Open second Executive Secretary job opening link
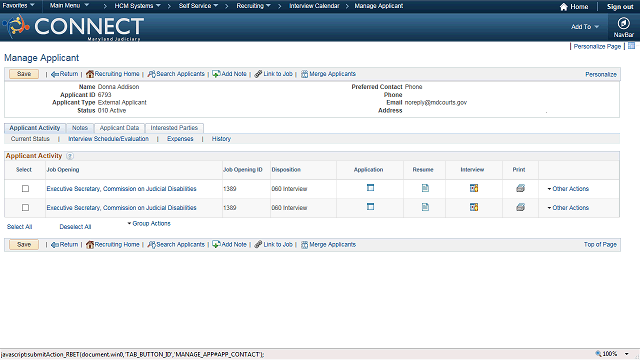This screenshot has width=640, height=360. point(121,207)
